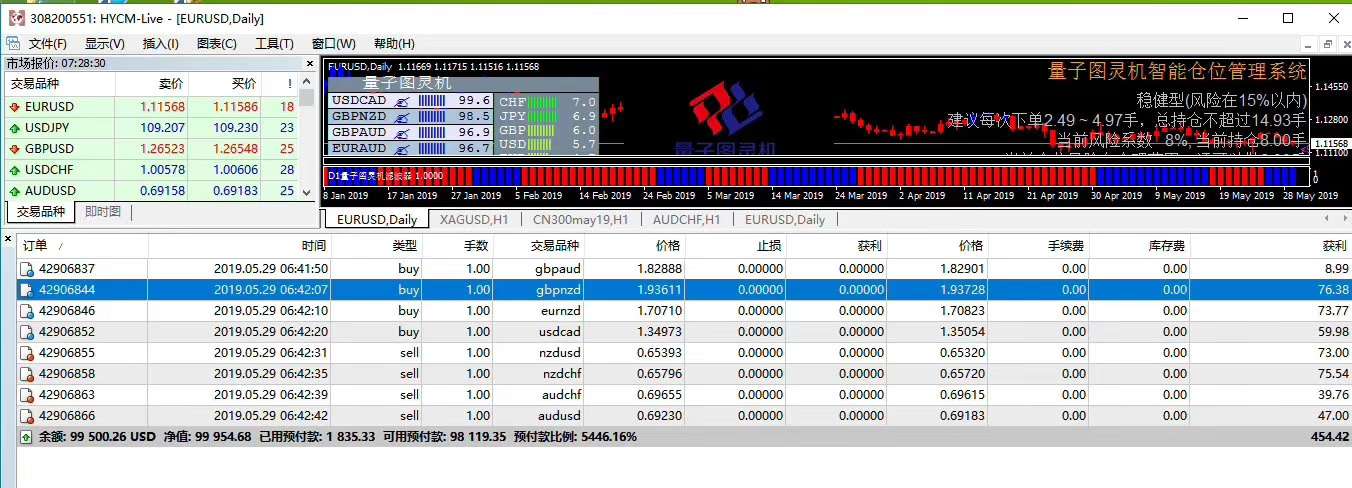This screenshot has height=488, width=1352.
Task: Click the order icon for ticket 42906837
Action: click(x=27, y=269)
